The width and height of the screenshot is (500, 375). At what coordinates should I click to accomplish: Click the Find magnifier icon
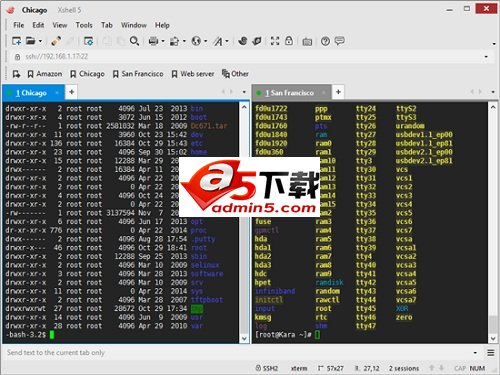[134, 41]
